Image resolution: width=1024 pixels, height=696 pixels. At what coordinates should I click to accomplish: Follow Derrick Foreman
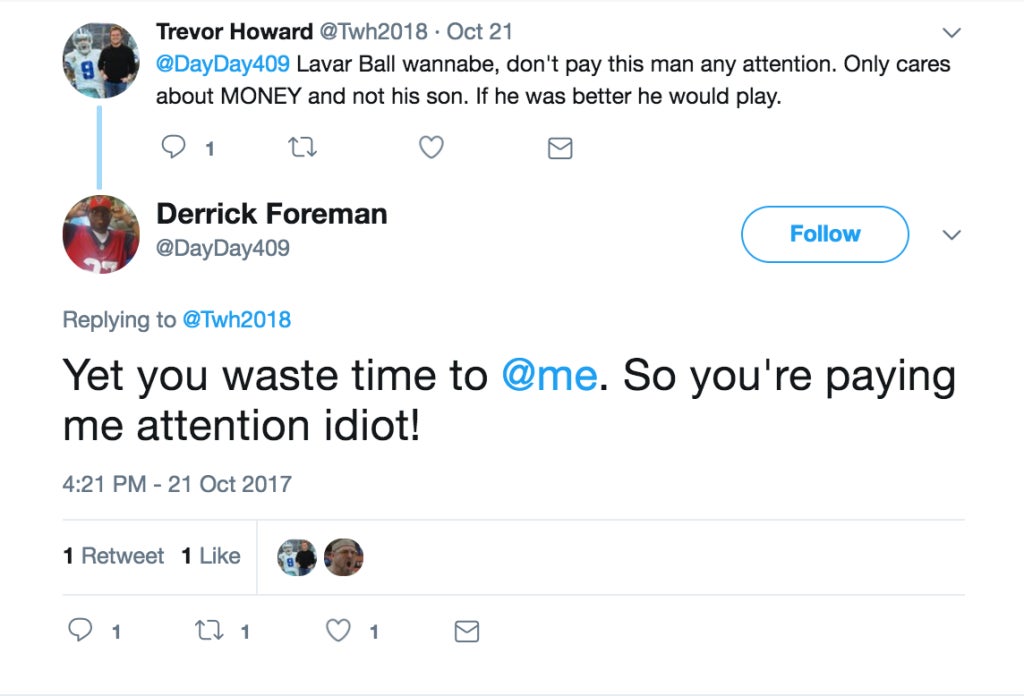825,234
